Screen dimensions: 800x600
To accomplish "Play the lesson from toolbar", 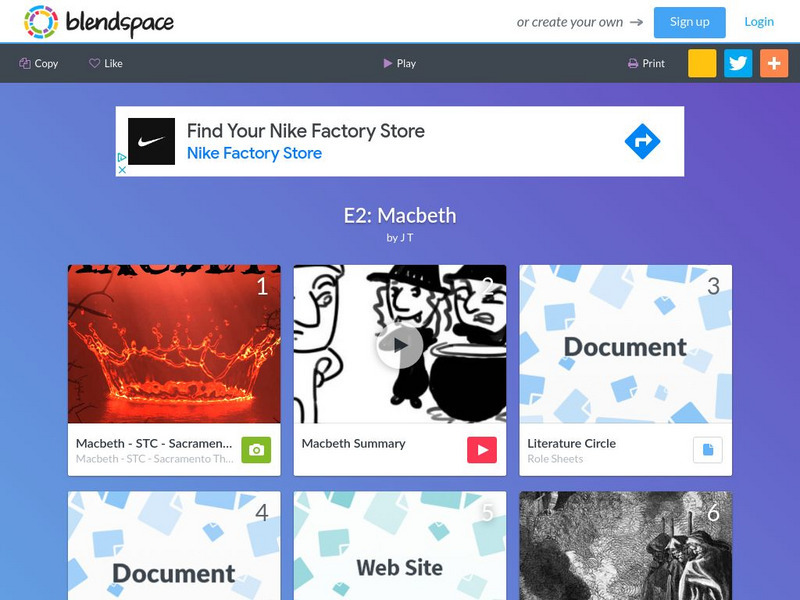I will pos(399,63).
